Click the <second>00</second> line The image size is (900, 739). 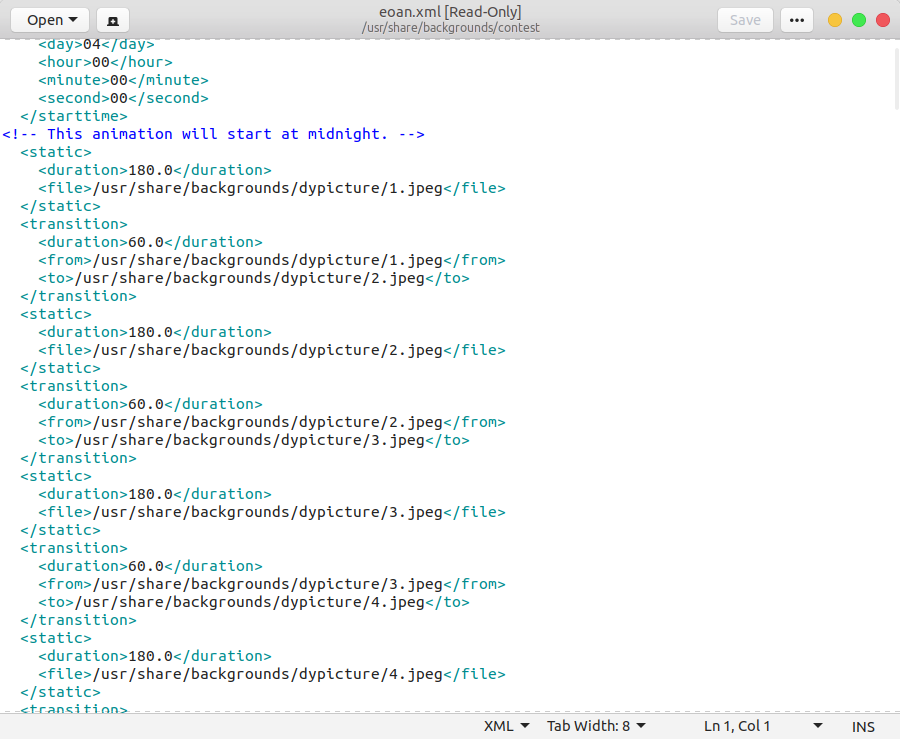[x=123, y=98]
